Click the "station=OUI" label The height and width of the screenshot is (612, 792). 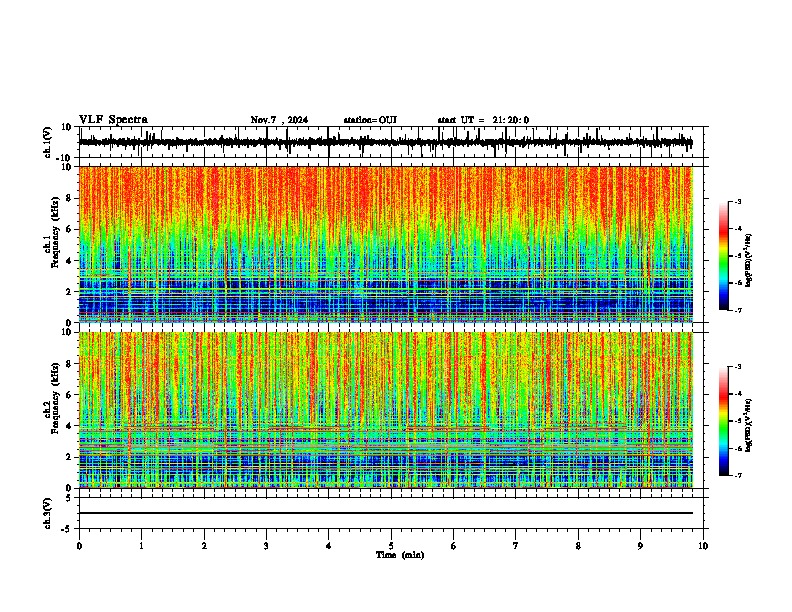[370, 120]
